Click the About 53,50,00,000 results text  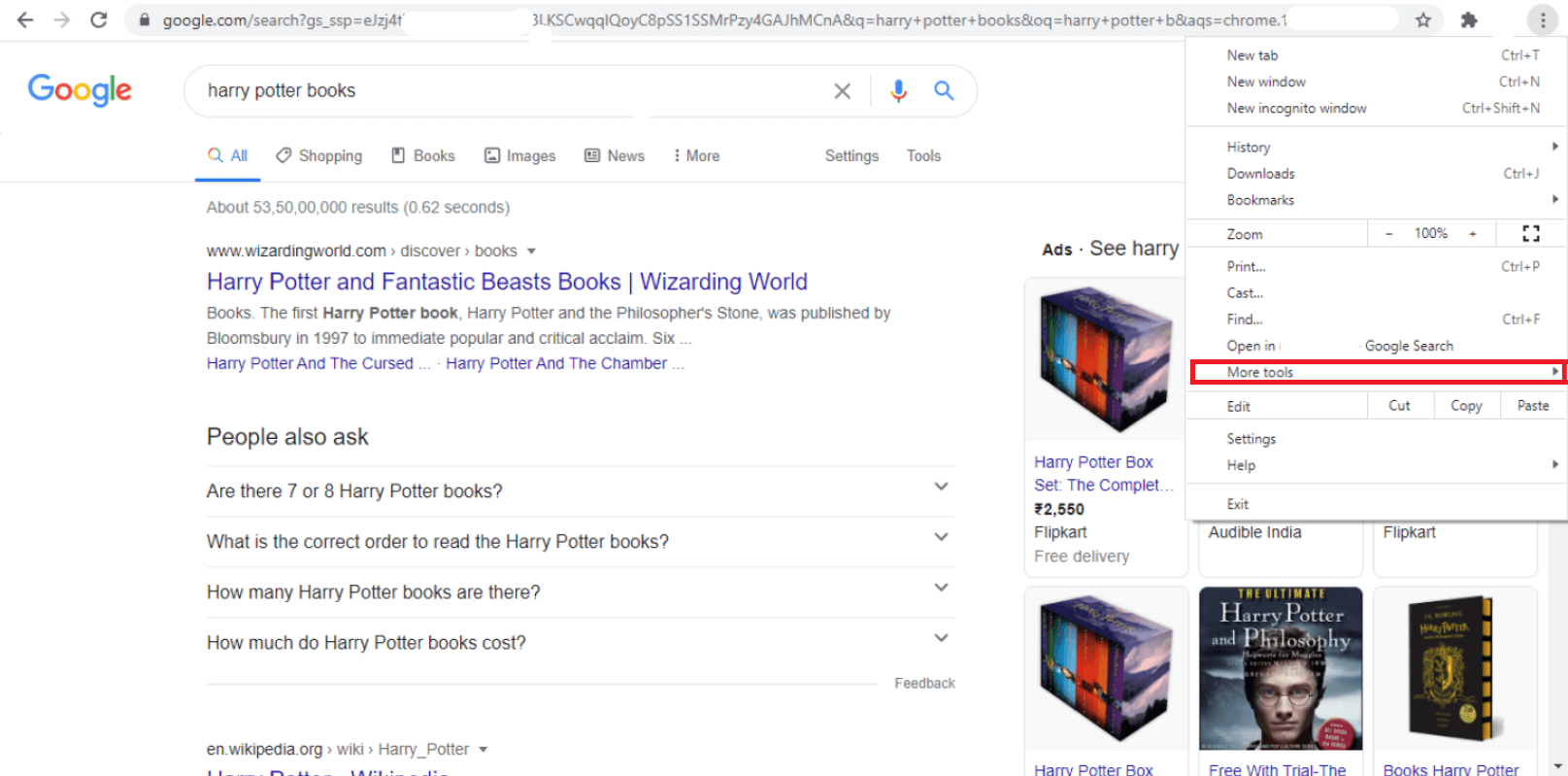coord(358,207)
